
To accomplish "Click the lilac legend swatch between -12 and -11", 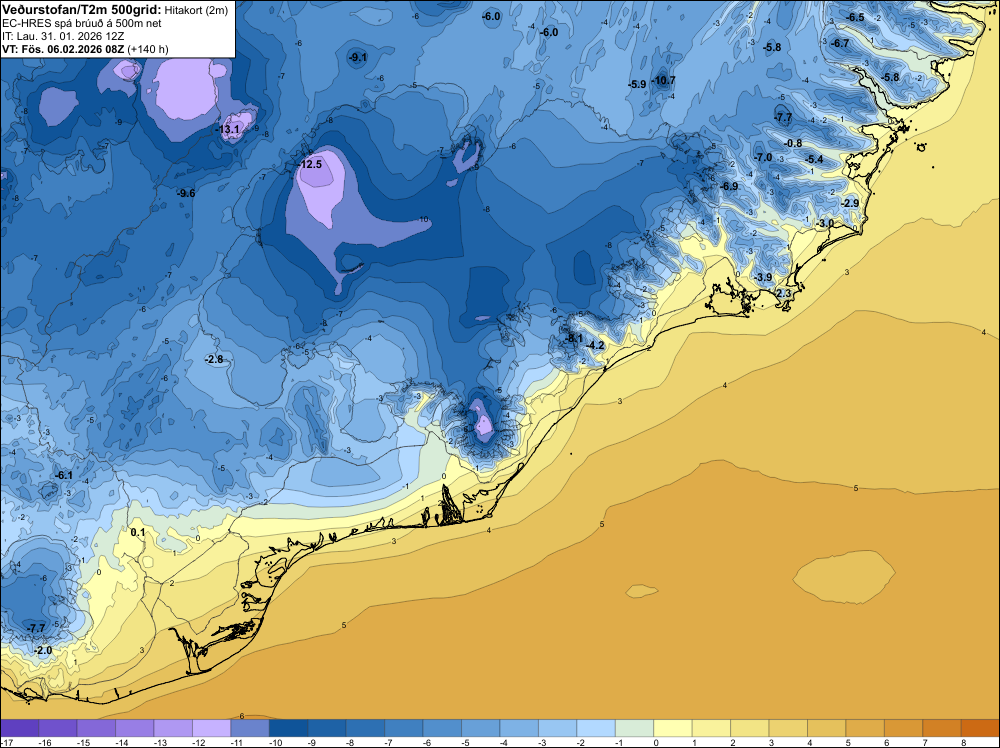I will click(212, 728).
